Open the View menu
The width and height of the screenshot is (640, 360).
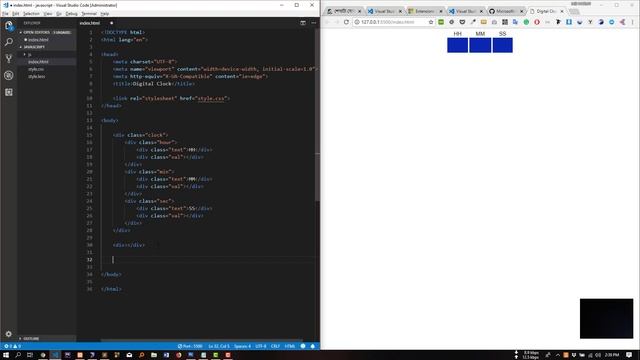pos(48,13)
